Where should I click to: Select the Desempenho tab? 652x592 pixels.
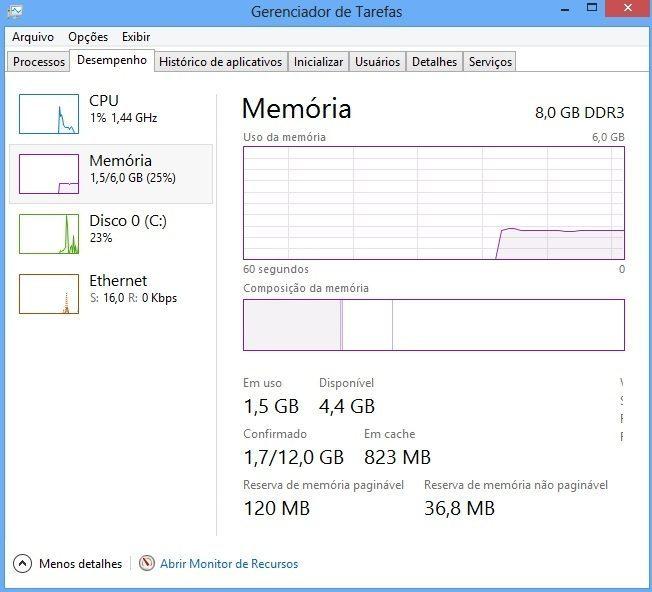click(112, 60)
